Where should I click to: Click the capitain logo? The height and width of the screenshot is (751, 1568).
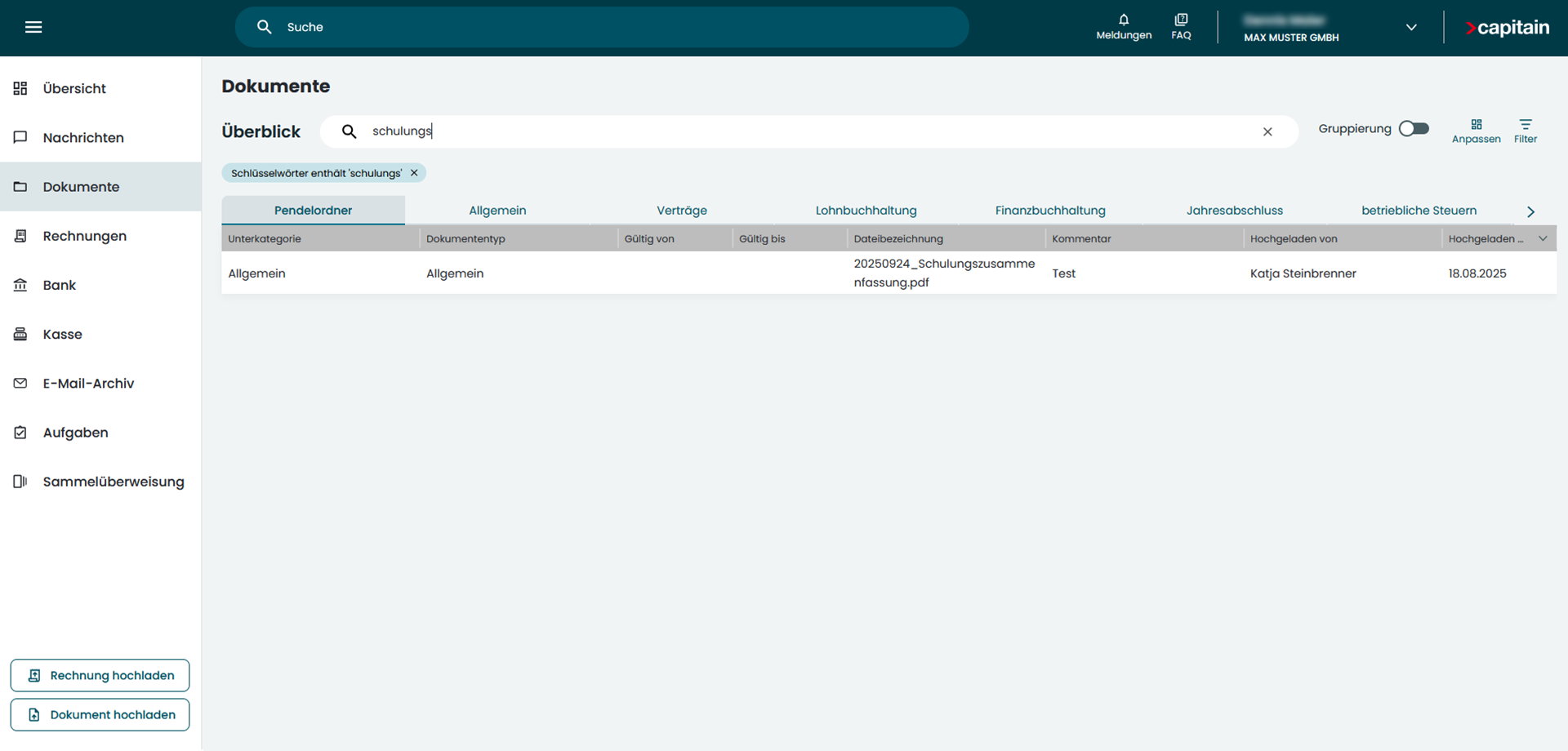1507,28
